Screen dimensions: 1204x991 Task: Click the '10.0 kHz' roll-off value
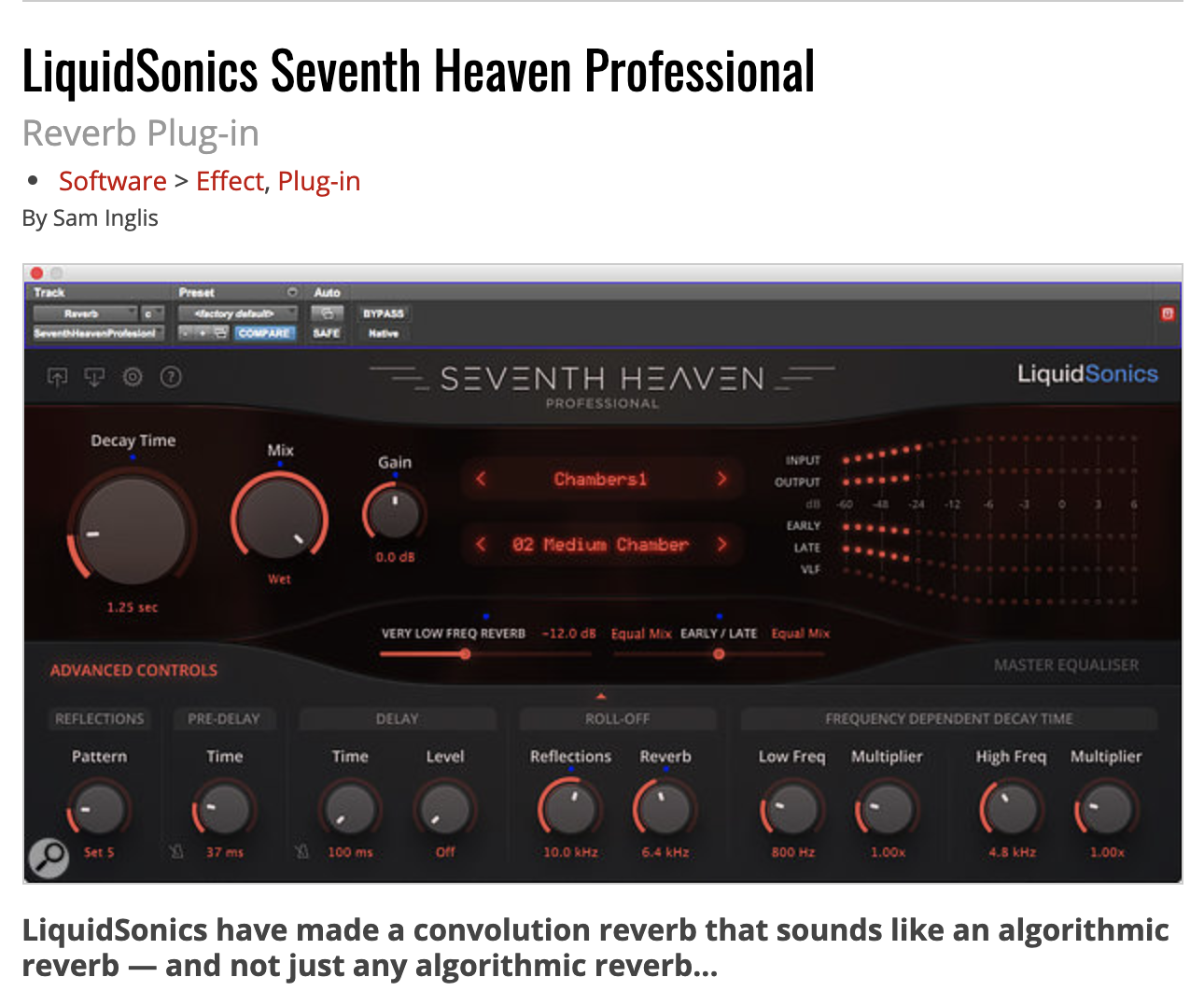(571, 852)
